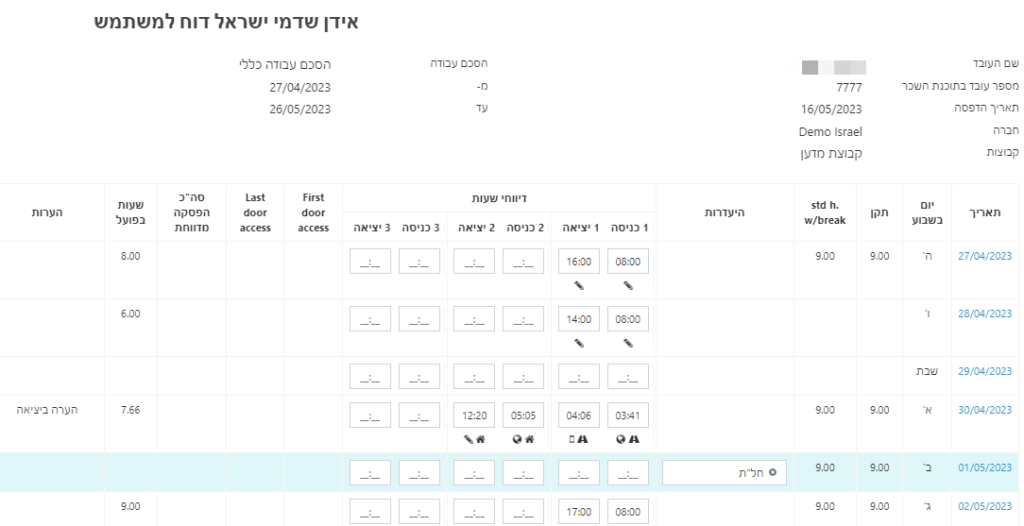Edit the 08:00 entry field on 27/04/2023
The image size is (1024, 526).
tap(628, 261)
